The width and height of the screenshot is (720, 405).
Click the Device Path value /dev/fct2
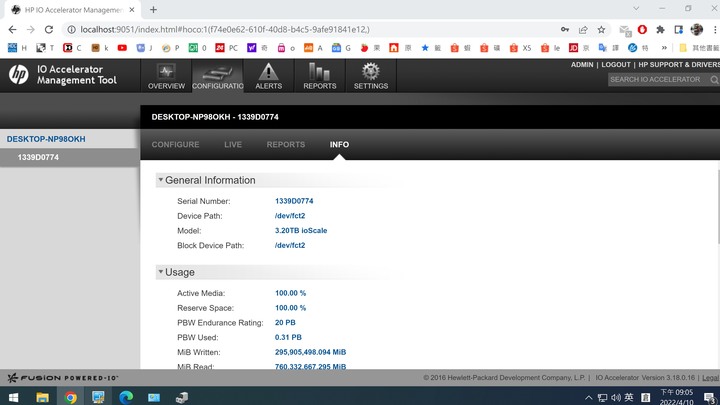pyautogui.click(x=290, y=216)
